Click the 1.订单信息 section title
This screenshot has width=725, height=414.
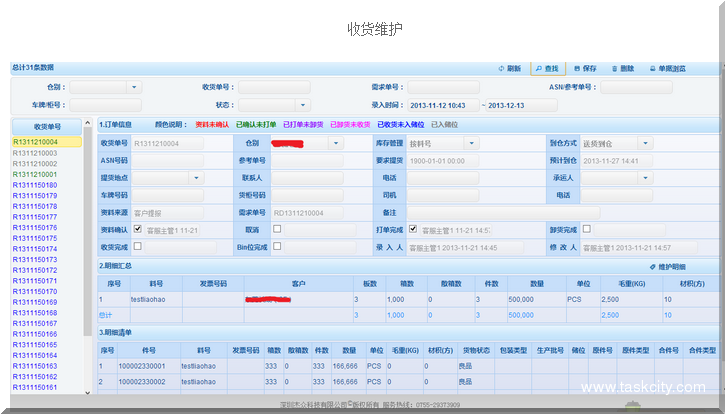(116, 124)
